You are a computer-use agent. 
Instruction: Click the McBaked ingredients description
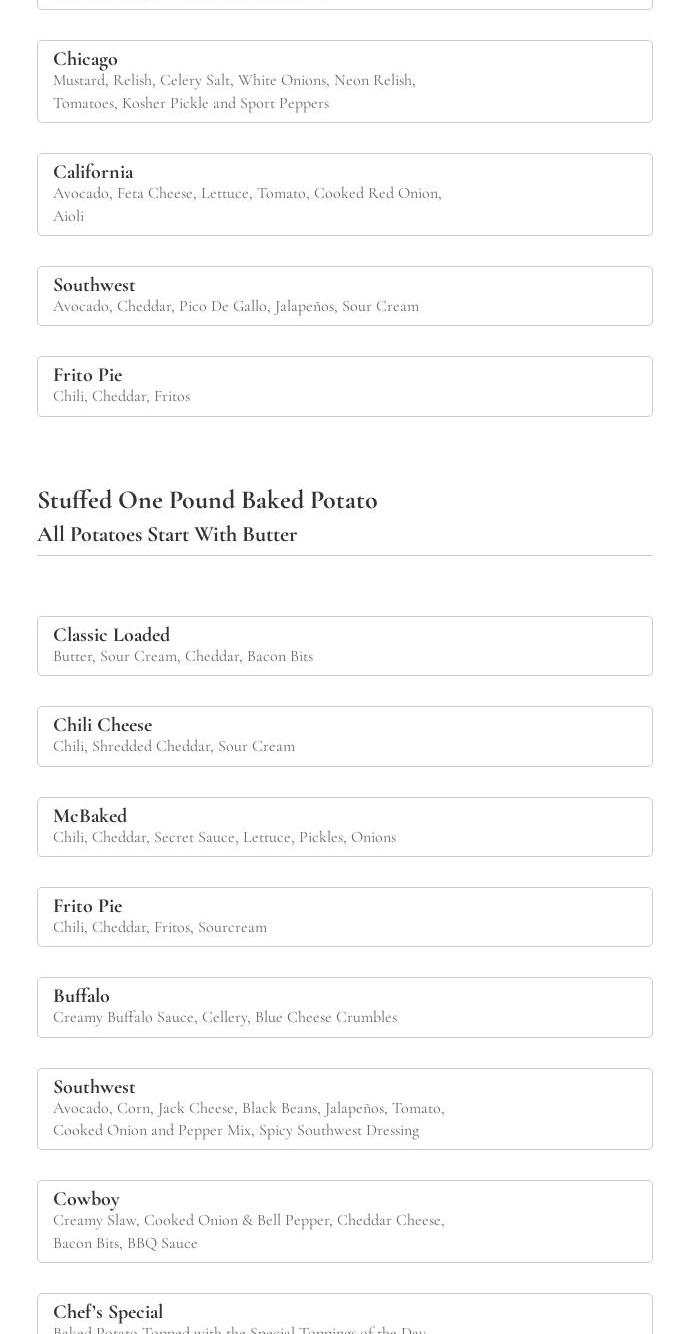224,837
